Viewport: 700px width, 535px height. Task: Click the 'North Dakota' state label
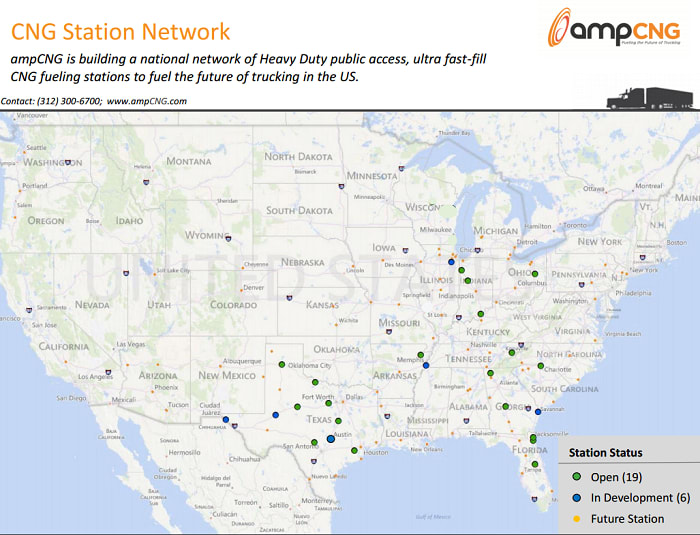(x=298, y=157)
